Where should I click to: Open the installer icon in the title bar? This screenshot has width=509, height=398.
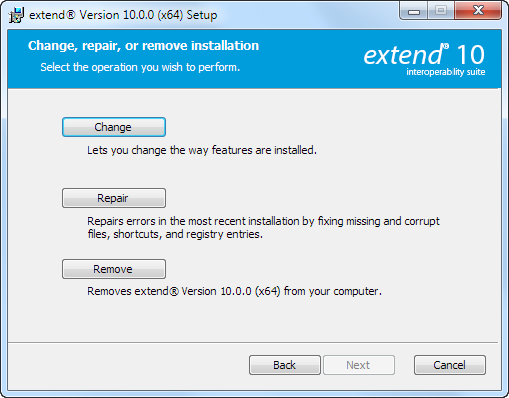pyautogui.click(x=16, y=15)
